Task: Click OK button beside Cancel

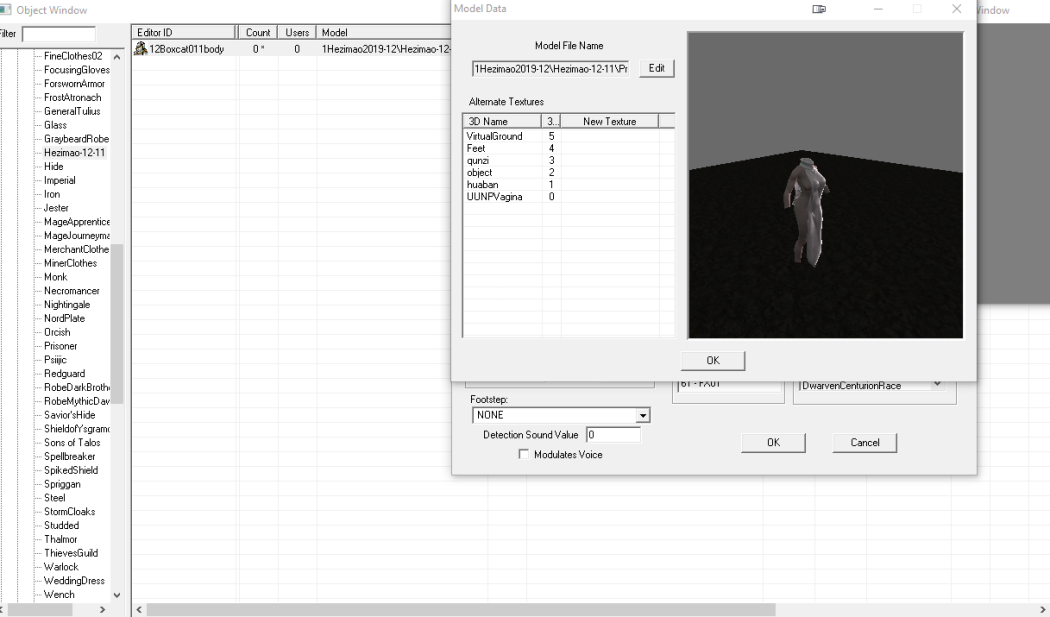Action: pyautogui.click(x=773, y=443)
